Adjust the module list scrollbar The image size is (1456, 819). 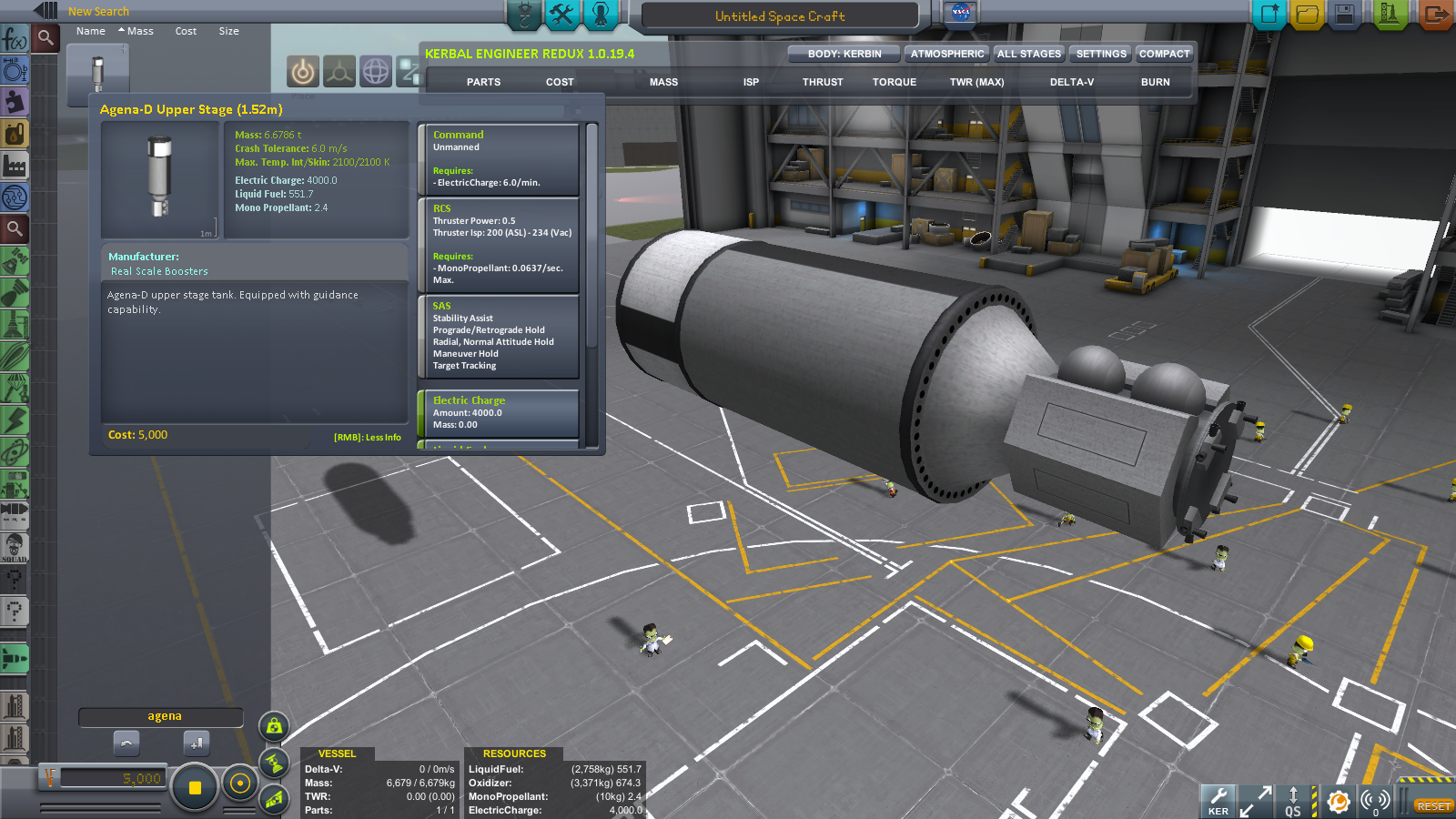tap(591, 235)
